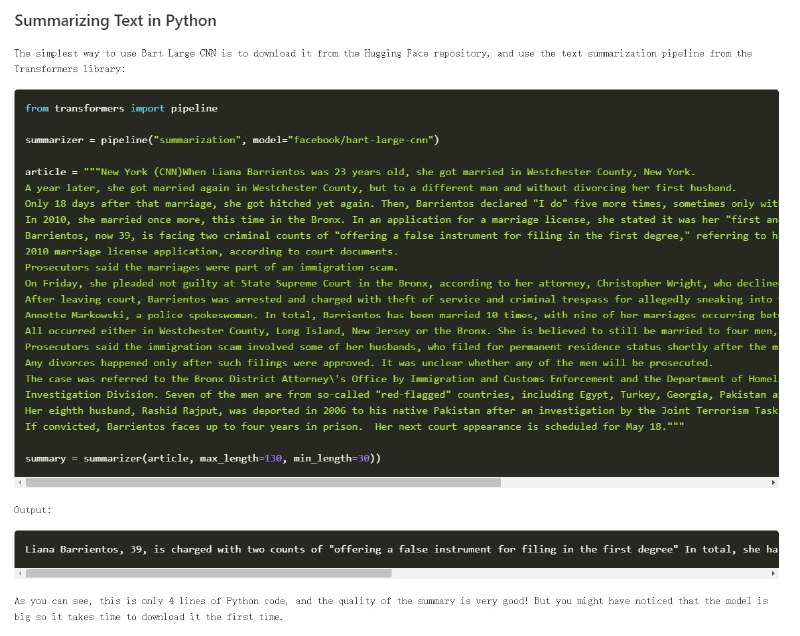Click the line starting 'Annette Markowski'
The image size is (800, 636).
402,315
